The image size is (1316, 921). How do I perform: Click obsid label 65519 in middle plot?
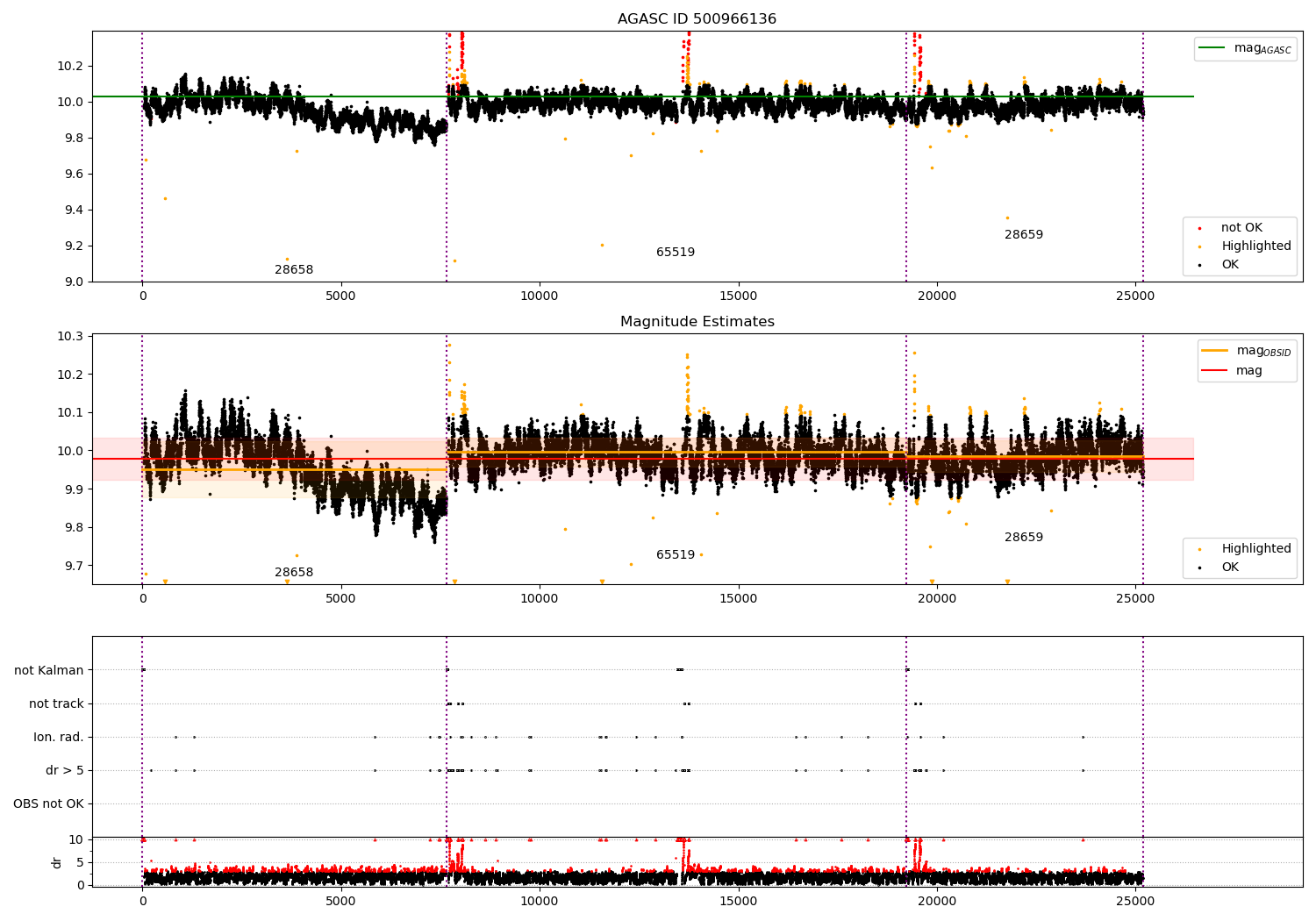point(676,555)
